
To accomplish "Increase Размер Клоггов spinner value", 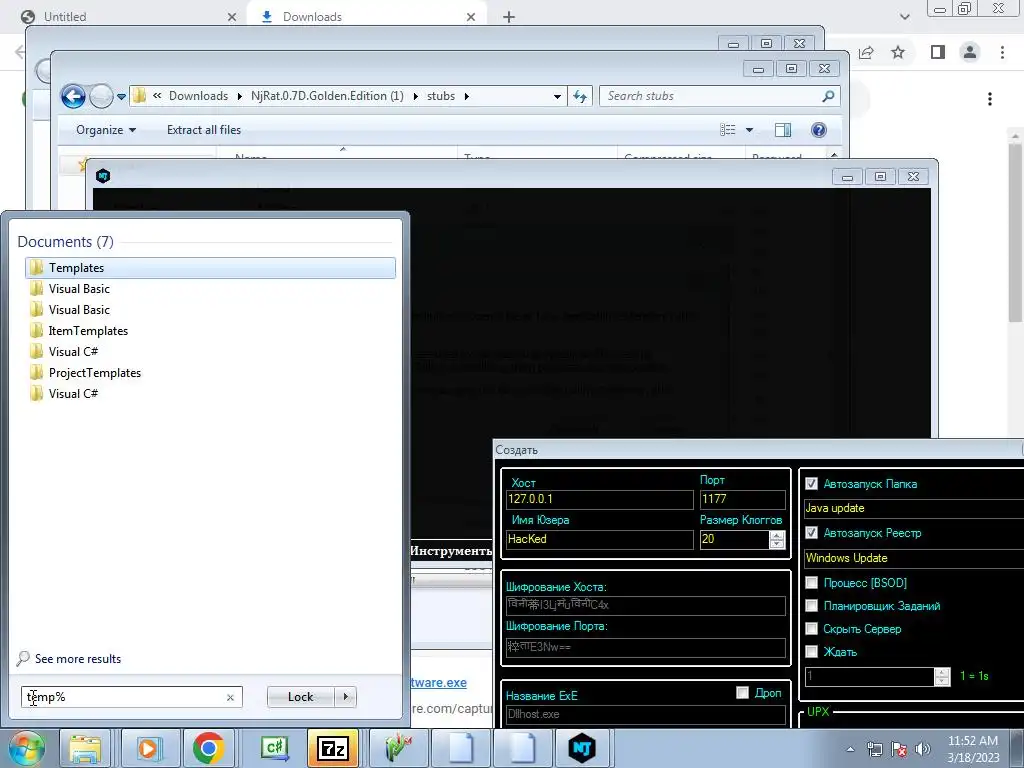I will pos(777,535).
